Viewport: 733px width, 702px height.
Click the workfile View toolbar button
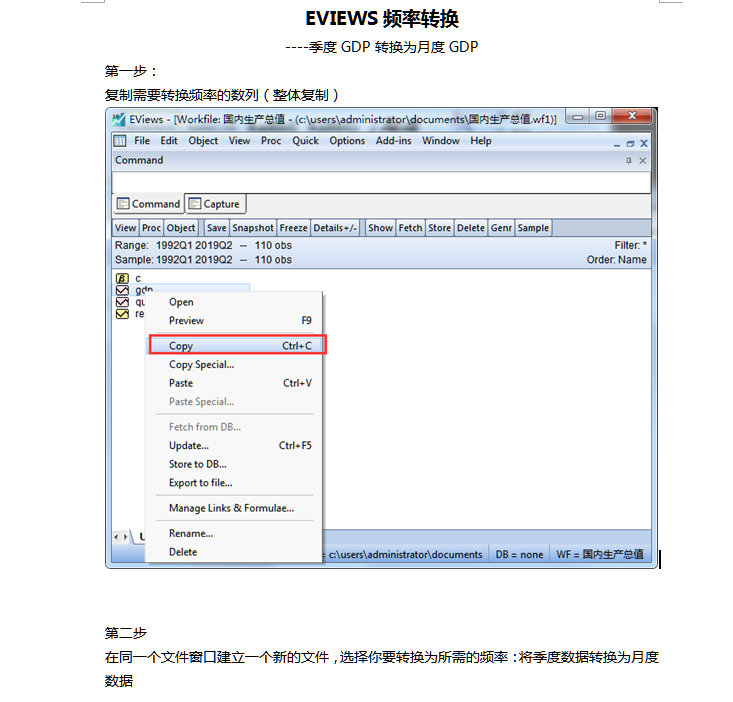(125, 228)
